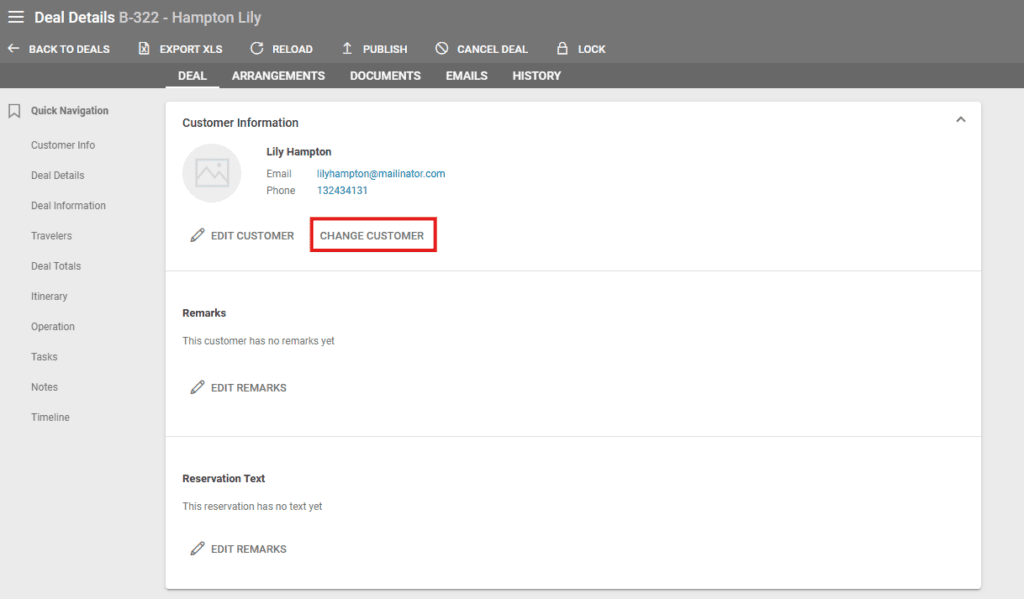1024x599 pixels.
Task: Switch to the Arrangements tab
Action: [x=278, y=76]
